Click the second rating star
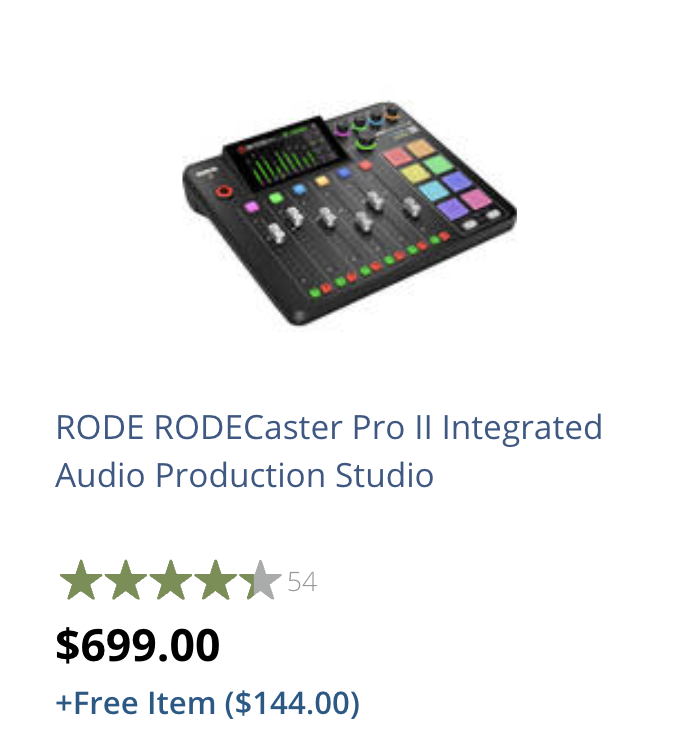This screenshot has height=744, width=686. pyautogui.click(x=125, y=581)
